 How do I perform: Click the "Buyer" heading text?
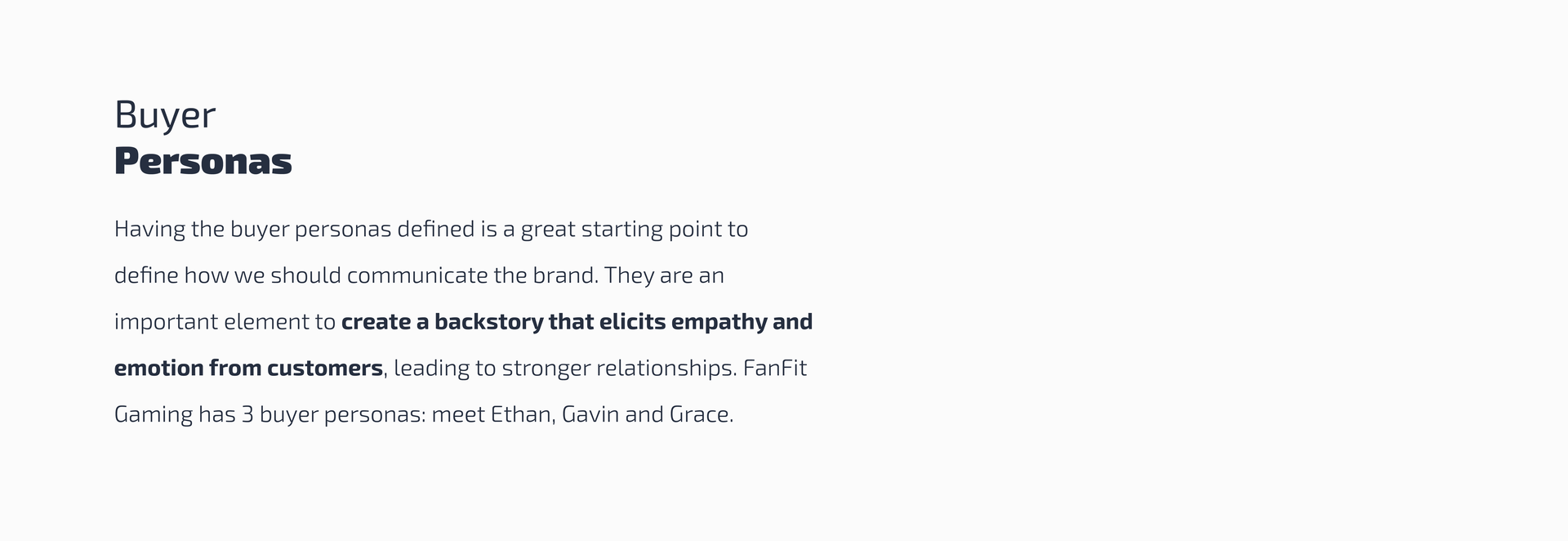coord(165,116)
